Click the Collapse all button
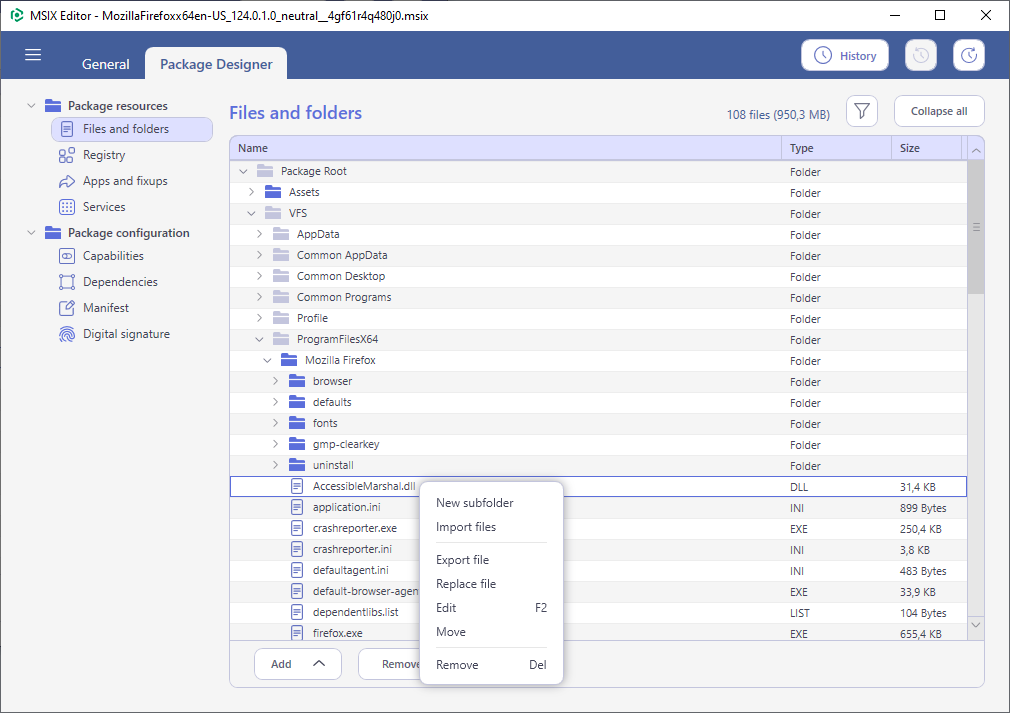 click(x=939, y=111)
